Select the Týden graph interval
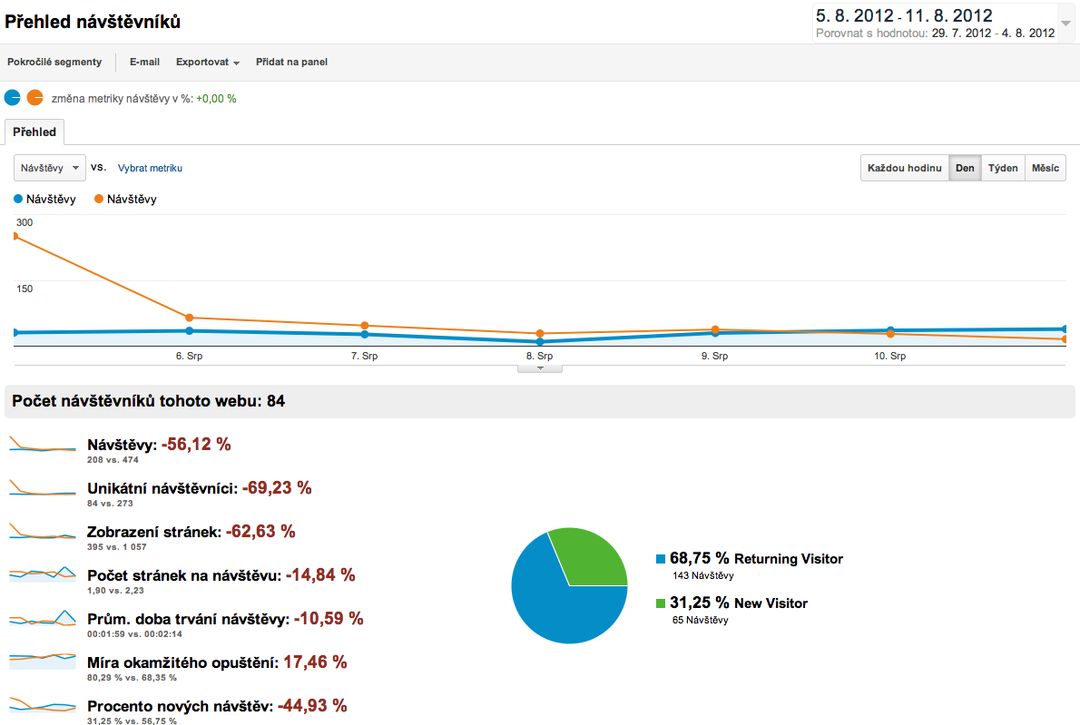Image resolution: width=1080 pixels, height=725 pixels. [x=1002, y=168]
